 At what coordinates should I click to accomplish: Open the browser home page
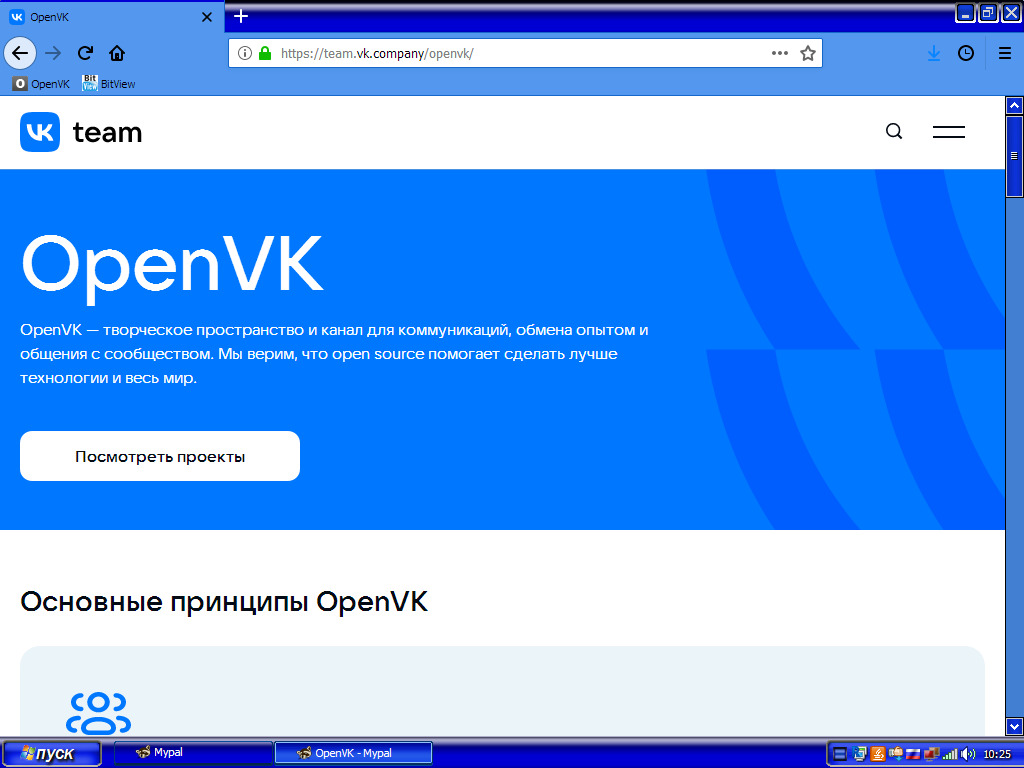[117, 53]
